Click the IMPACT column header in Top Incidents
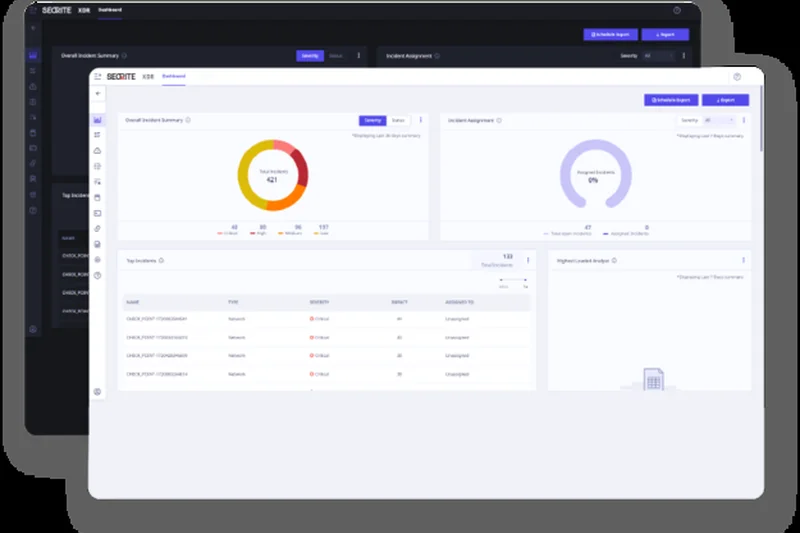Screen dimensions: 800x533 pyautogui.click(x=399, y=302)
